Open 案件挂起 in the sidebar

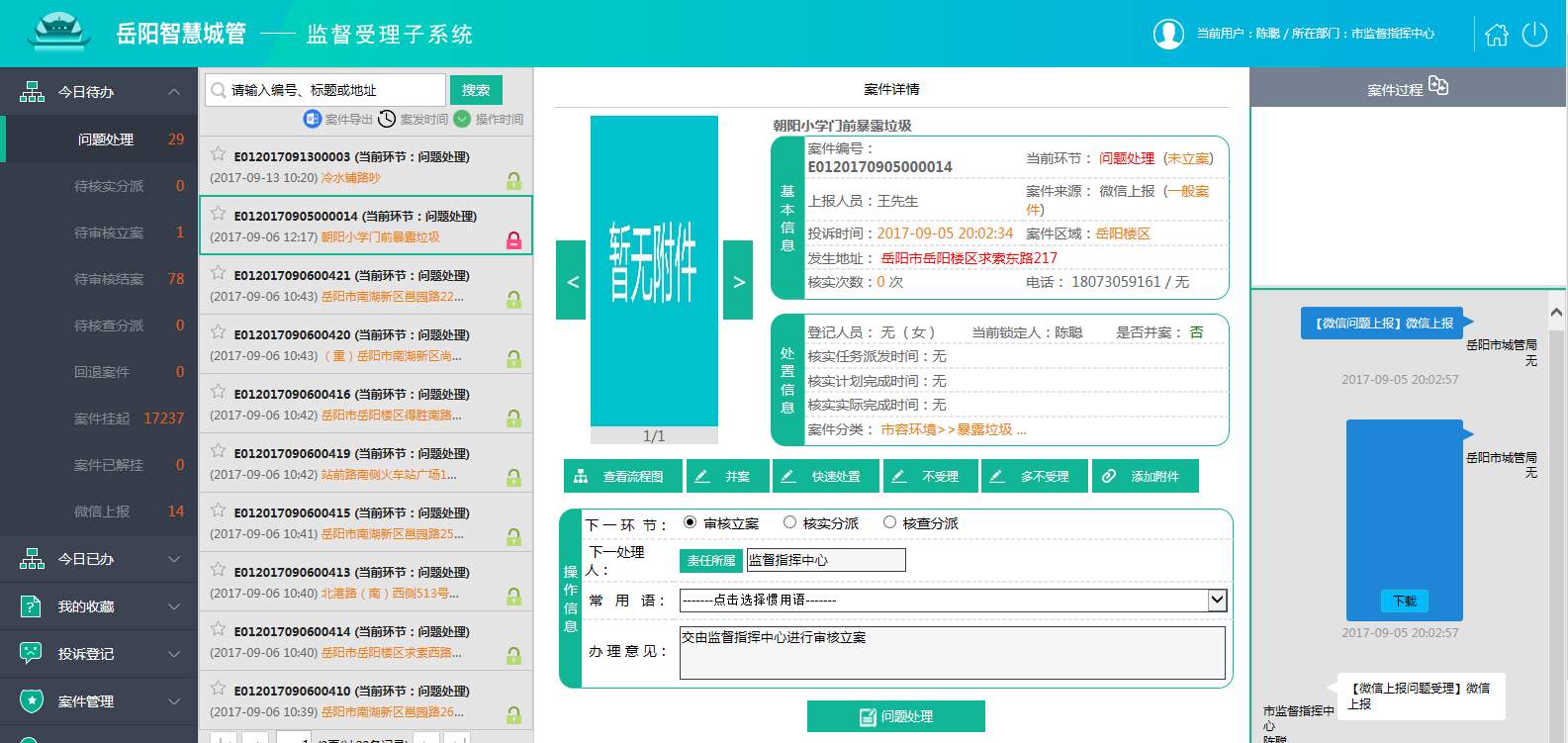(x=102, y=418)
